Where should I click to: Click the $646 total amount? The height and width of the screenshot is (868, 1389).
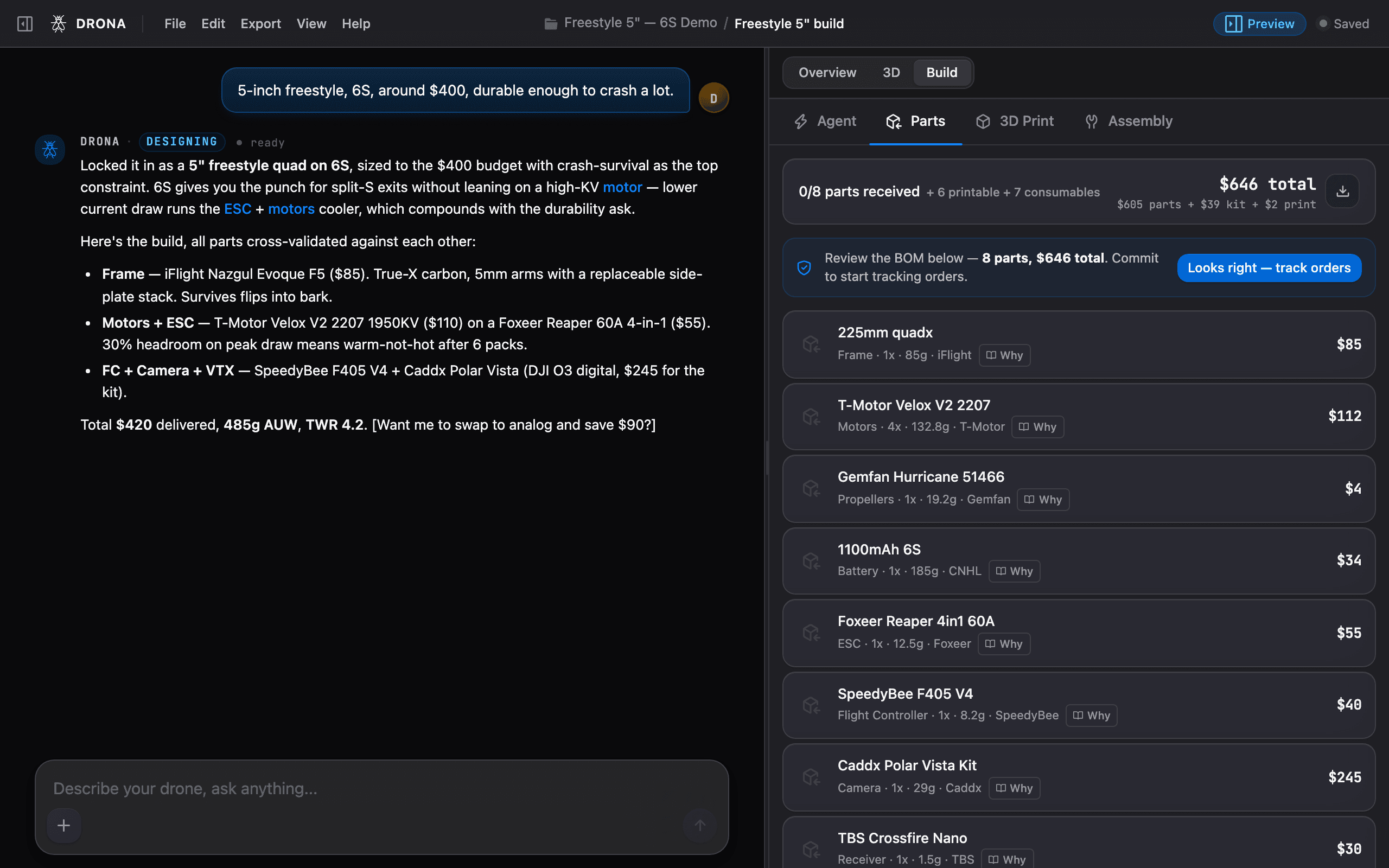(x=1267, y=184)
